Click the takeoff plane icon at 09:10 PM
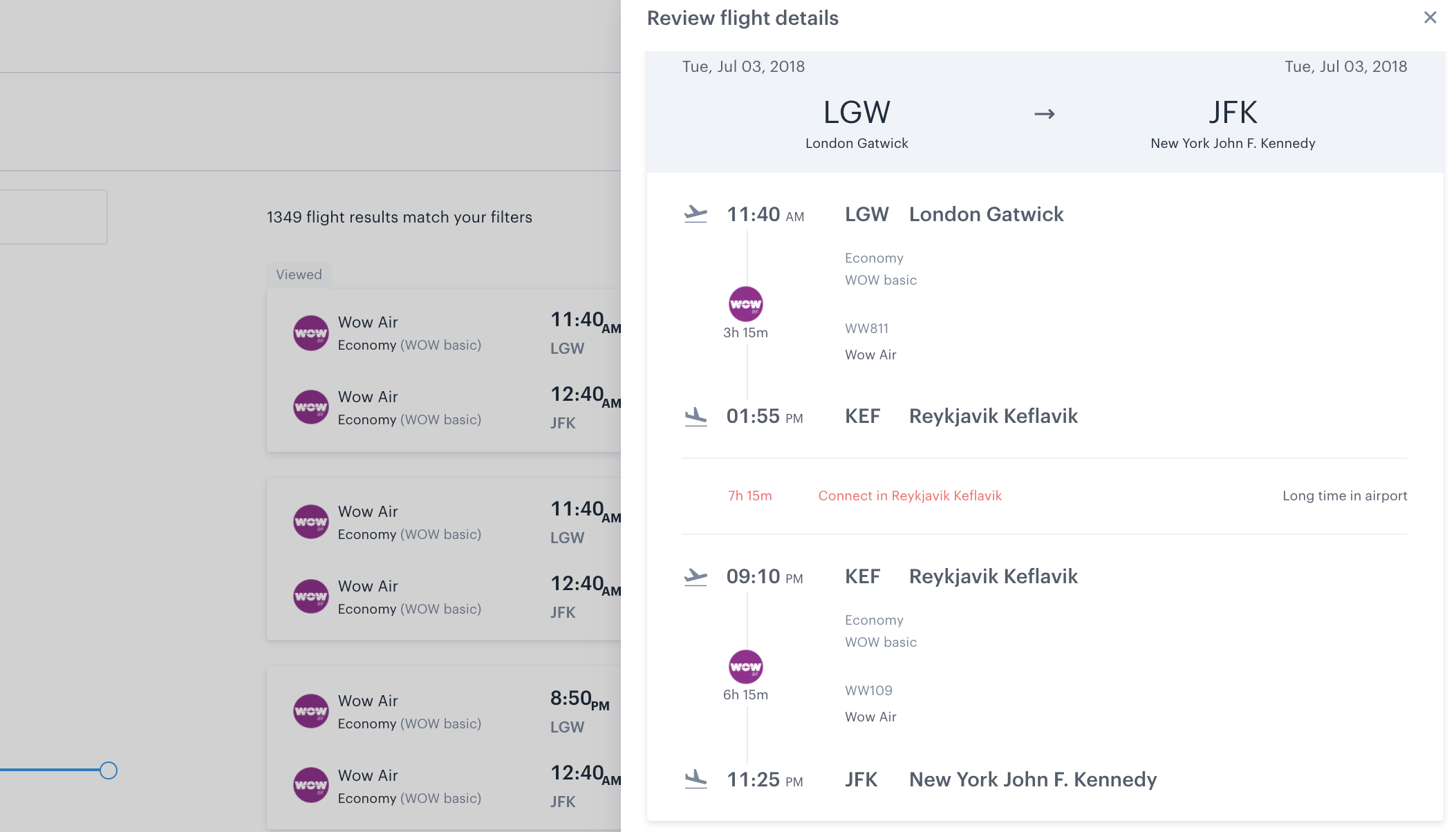Image resolution: width=1456 pixels, height=832 pixels. [x=696, y=577]
